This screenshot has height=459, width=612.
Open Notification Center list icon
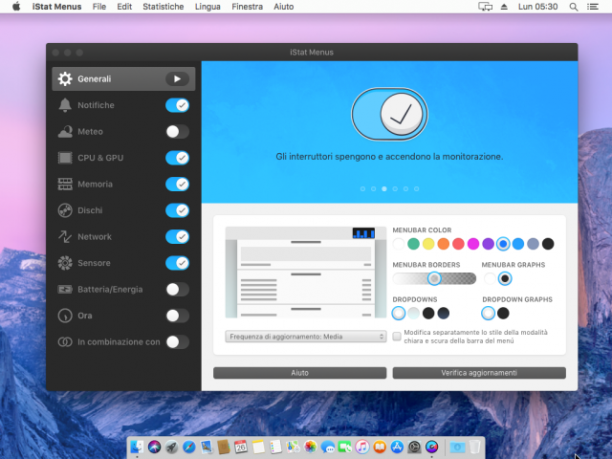click(x=592, y=7)
